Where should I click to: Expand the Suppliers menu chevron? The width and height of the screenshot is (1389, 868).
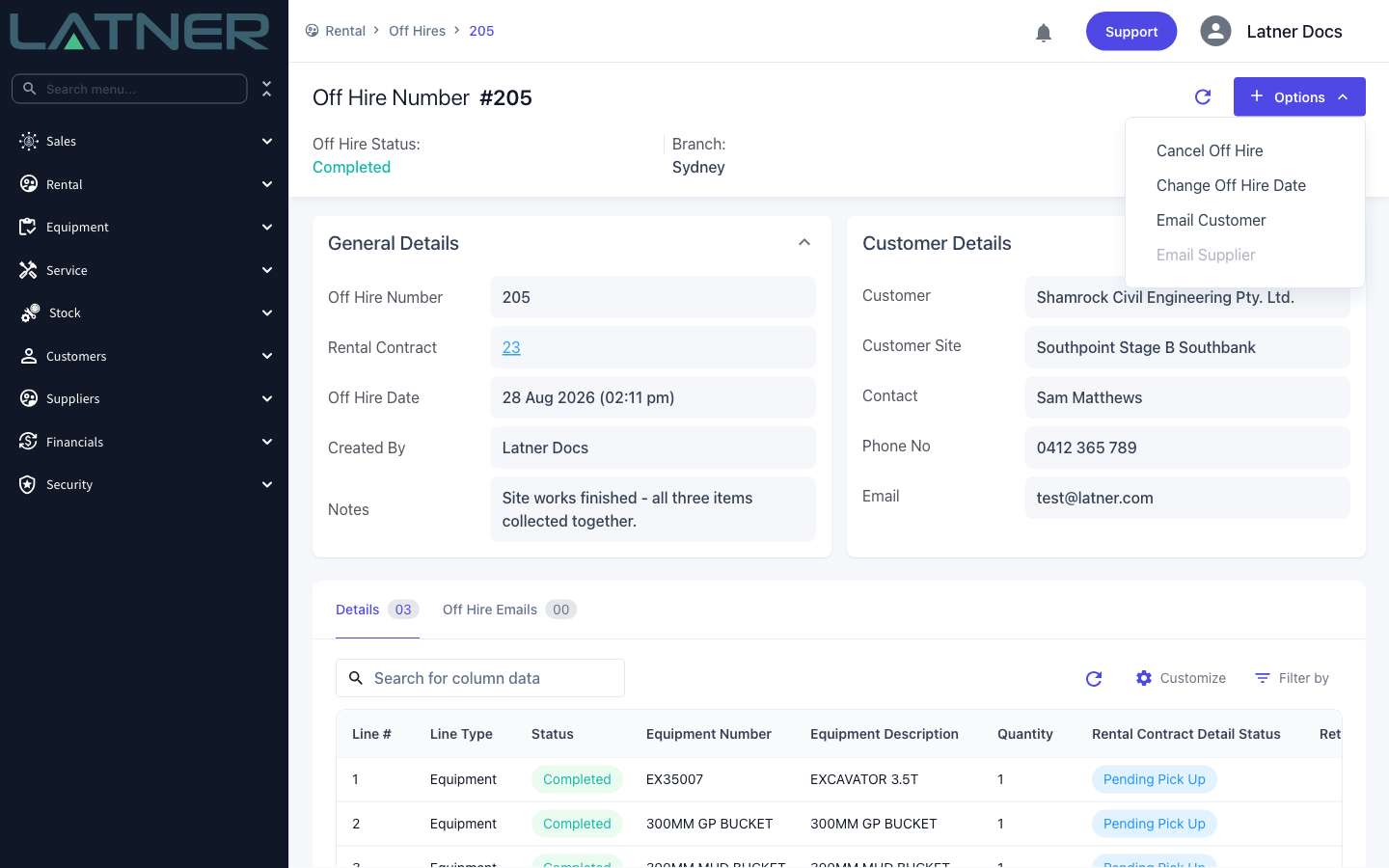click(x=267, y=398)
